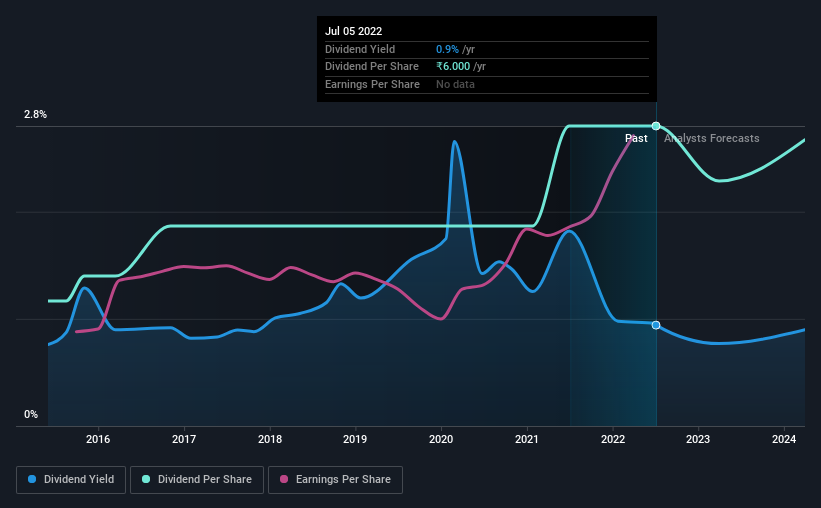Click the pink Earnings Per Share legend dot

pos(284,479)
